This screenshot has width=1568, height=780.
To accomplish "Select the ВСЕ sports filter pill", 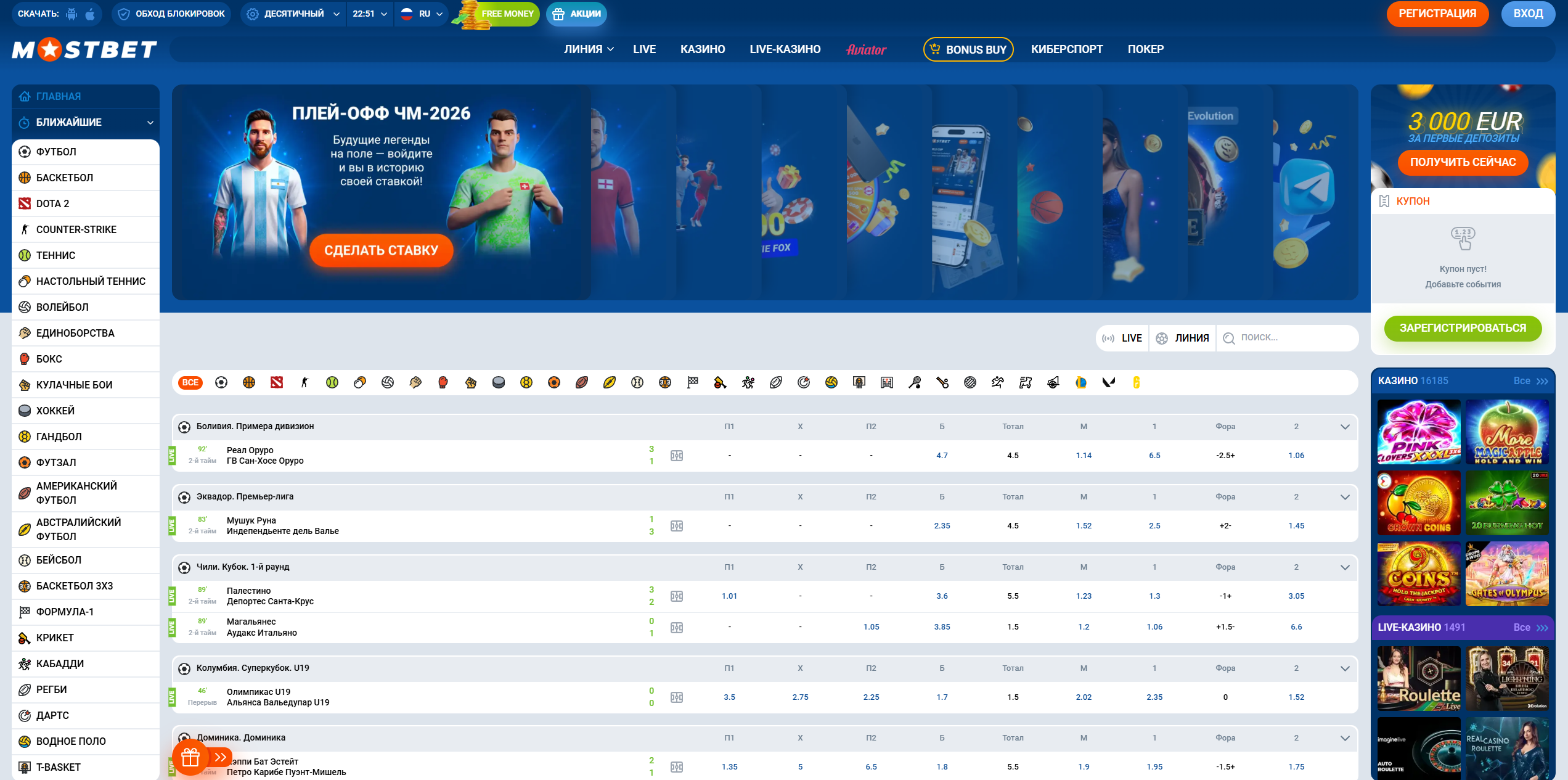I will pos(190,382).
